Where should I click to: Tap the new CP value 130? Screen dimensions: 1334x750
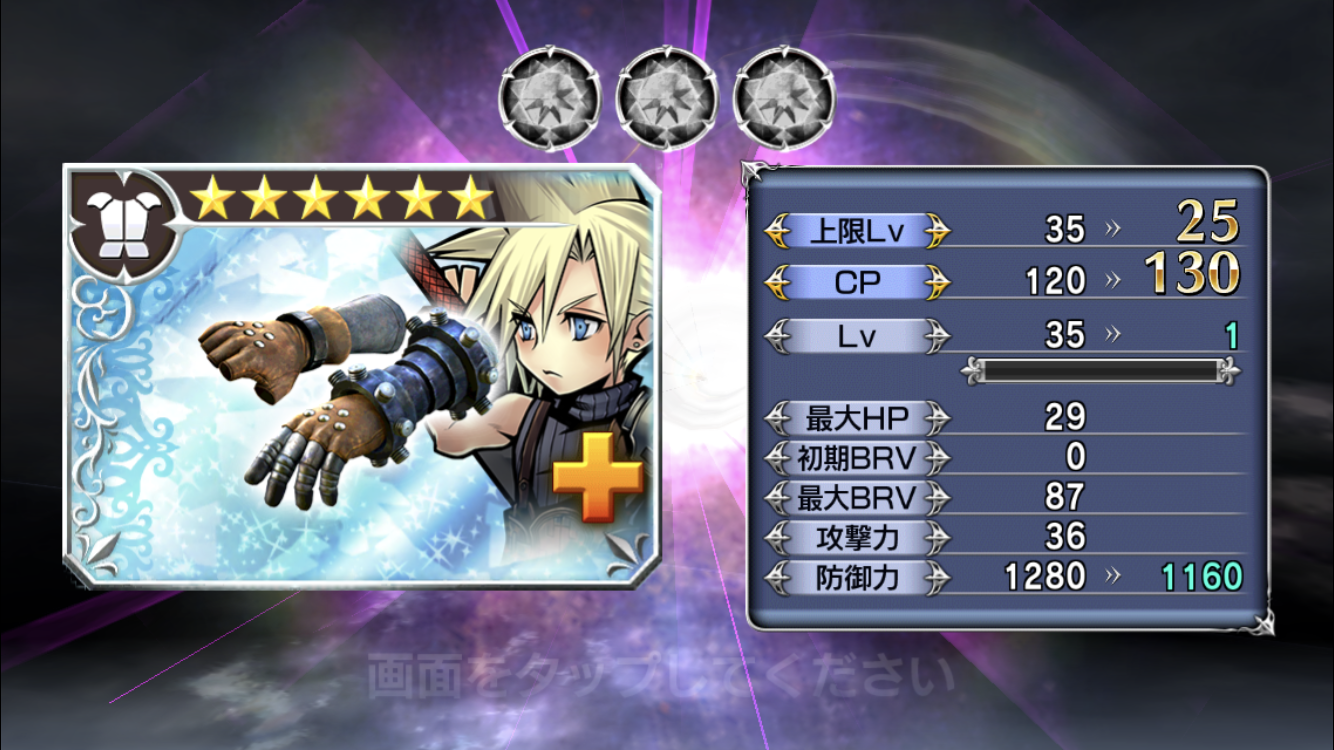tap(1192, 273)
